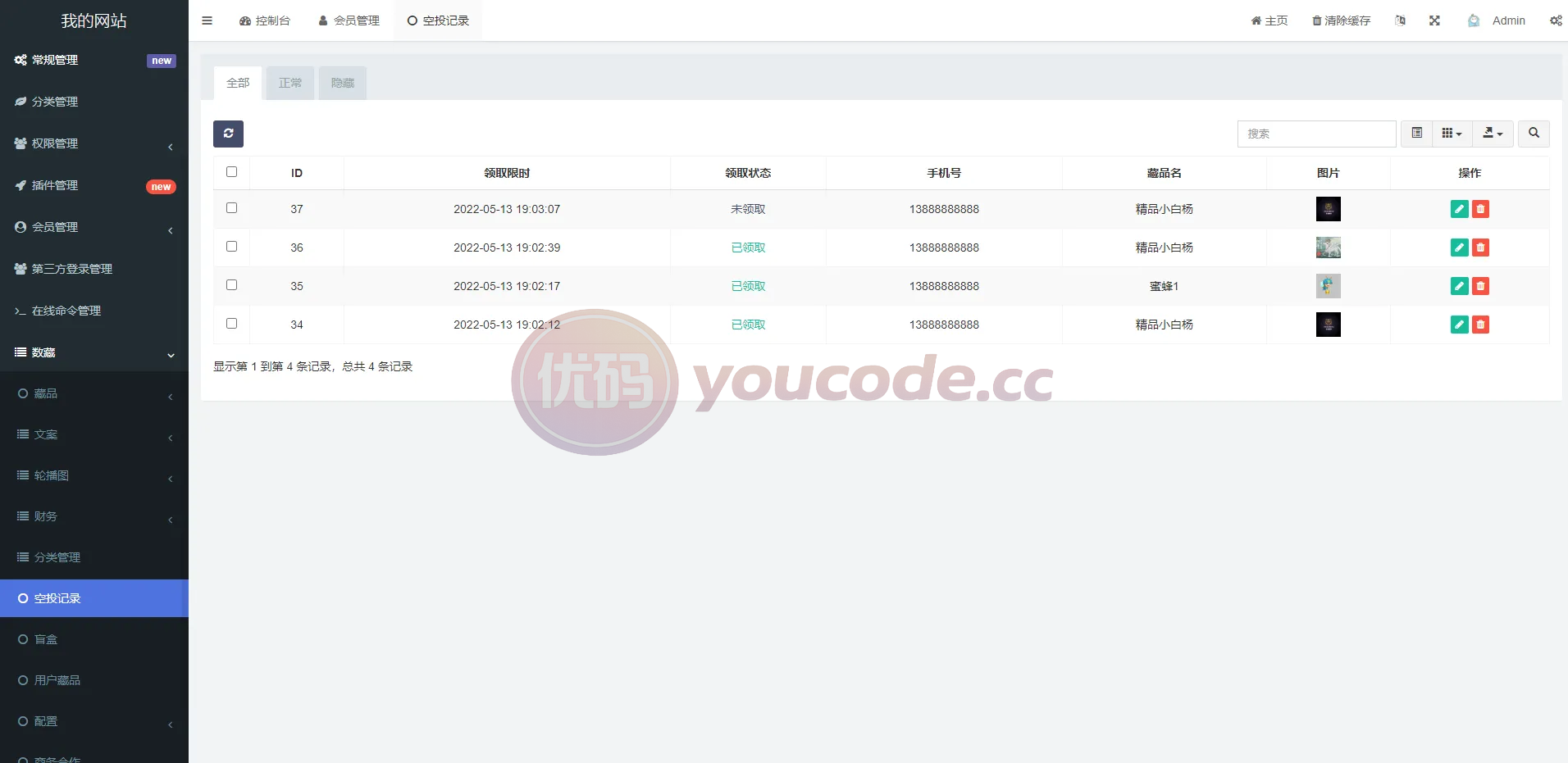Open the export data dropdown
This screenshot has height=763, width=1568.
click(x=1493, y=133)
